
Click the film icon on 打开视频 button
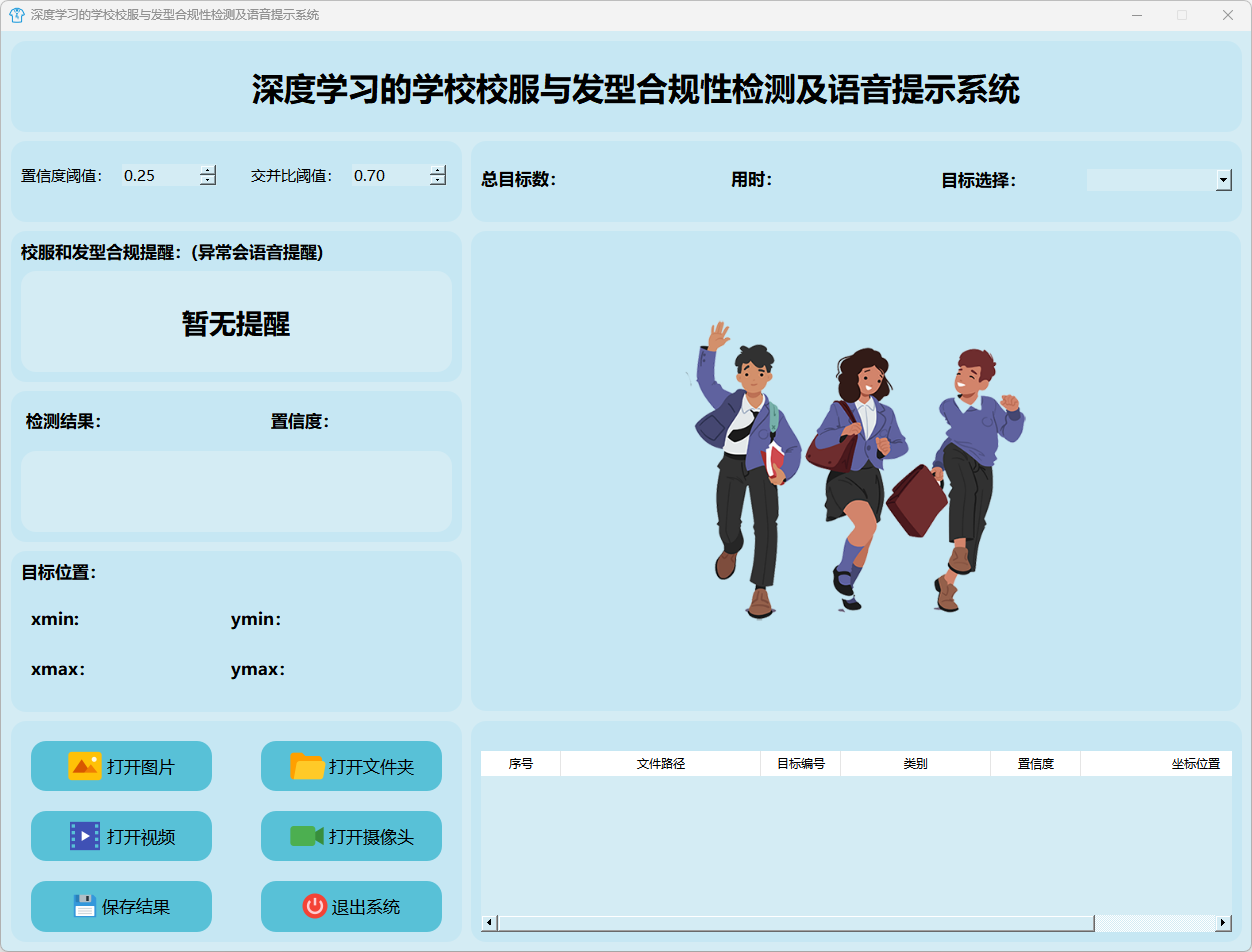(85, 836)
